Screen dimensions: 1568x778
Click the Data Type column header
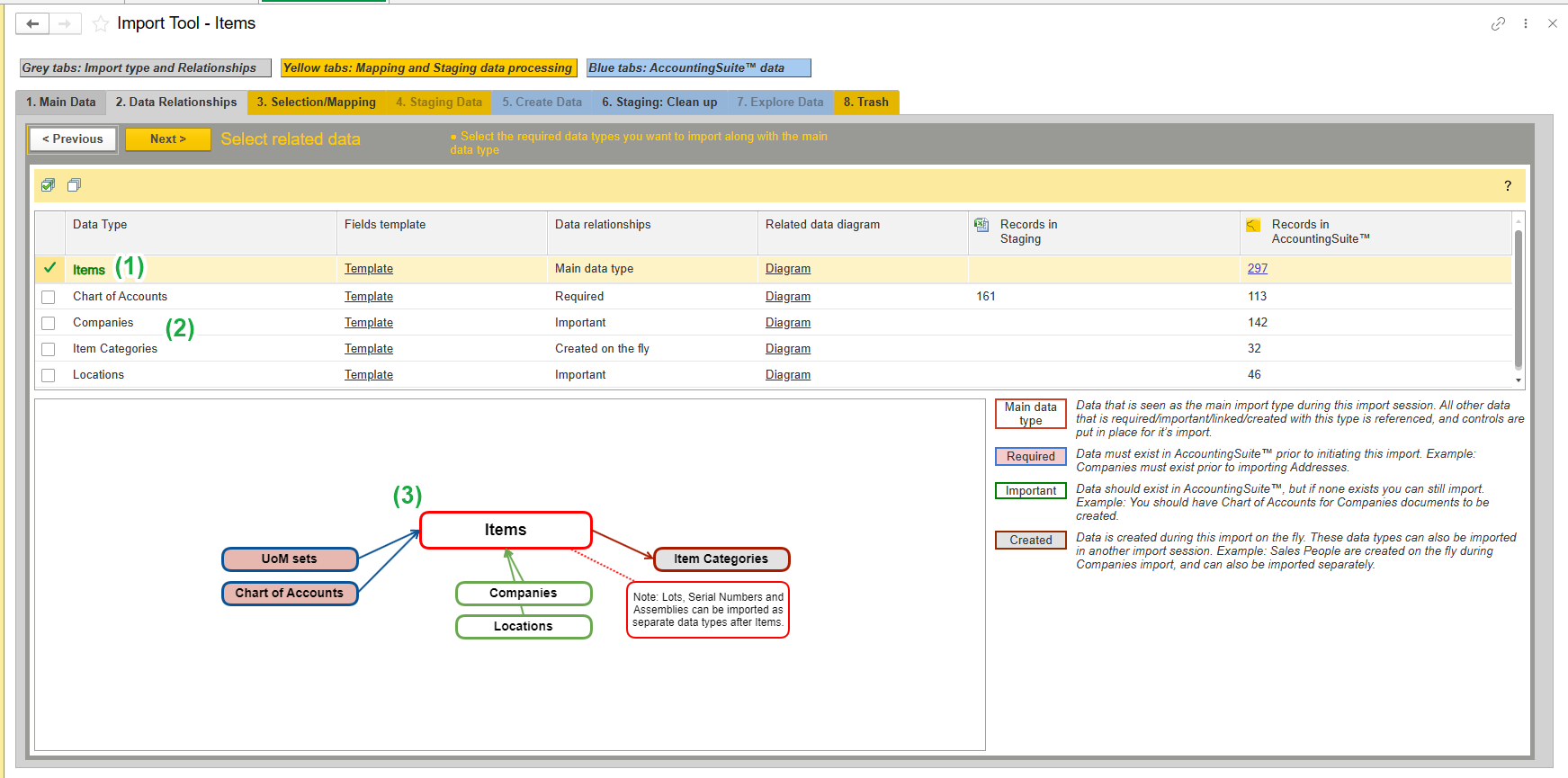click(x=201, y=233)
